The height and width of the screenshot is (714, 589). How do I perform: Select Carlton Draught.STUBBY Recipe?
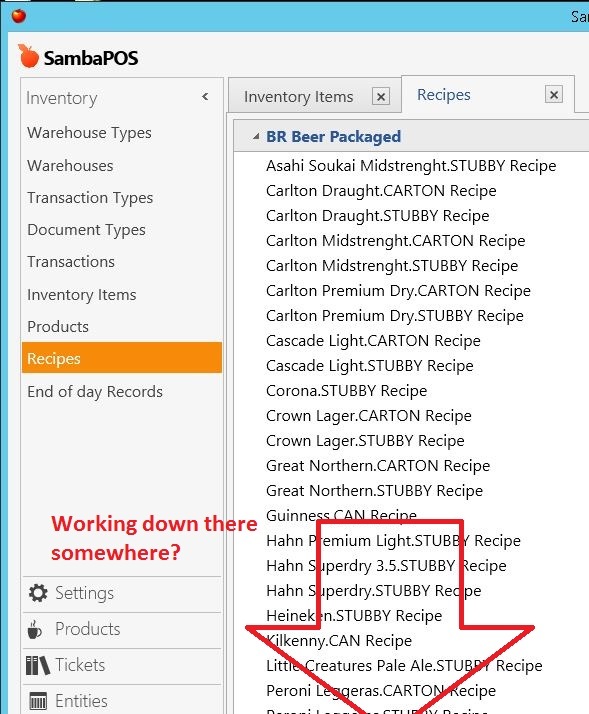378,216
